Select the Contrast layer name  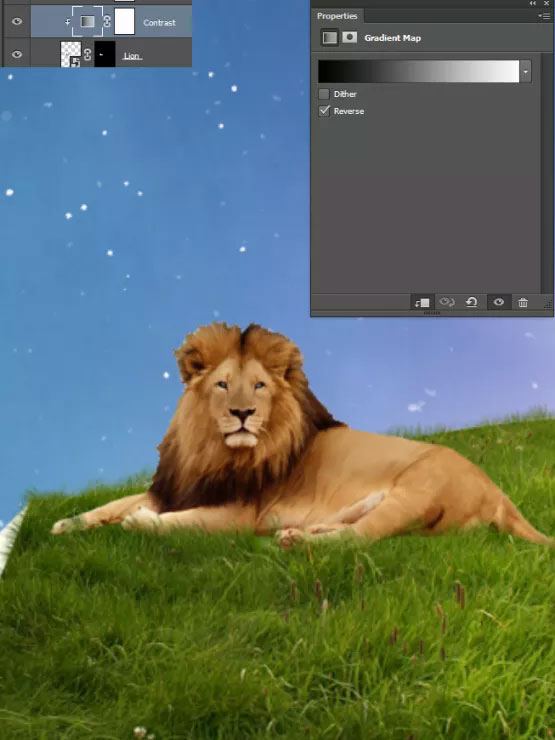click(x=159, y=22)
